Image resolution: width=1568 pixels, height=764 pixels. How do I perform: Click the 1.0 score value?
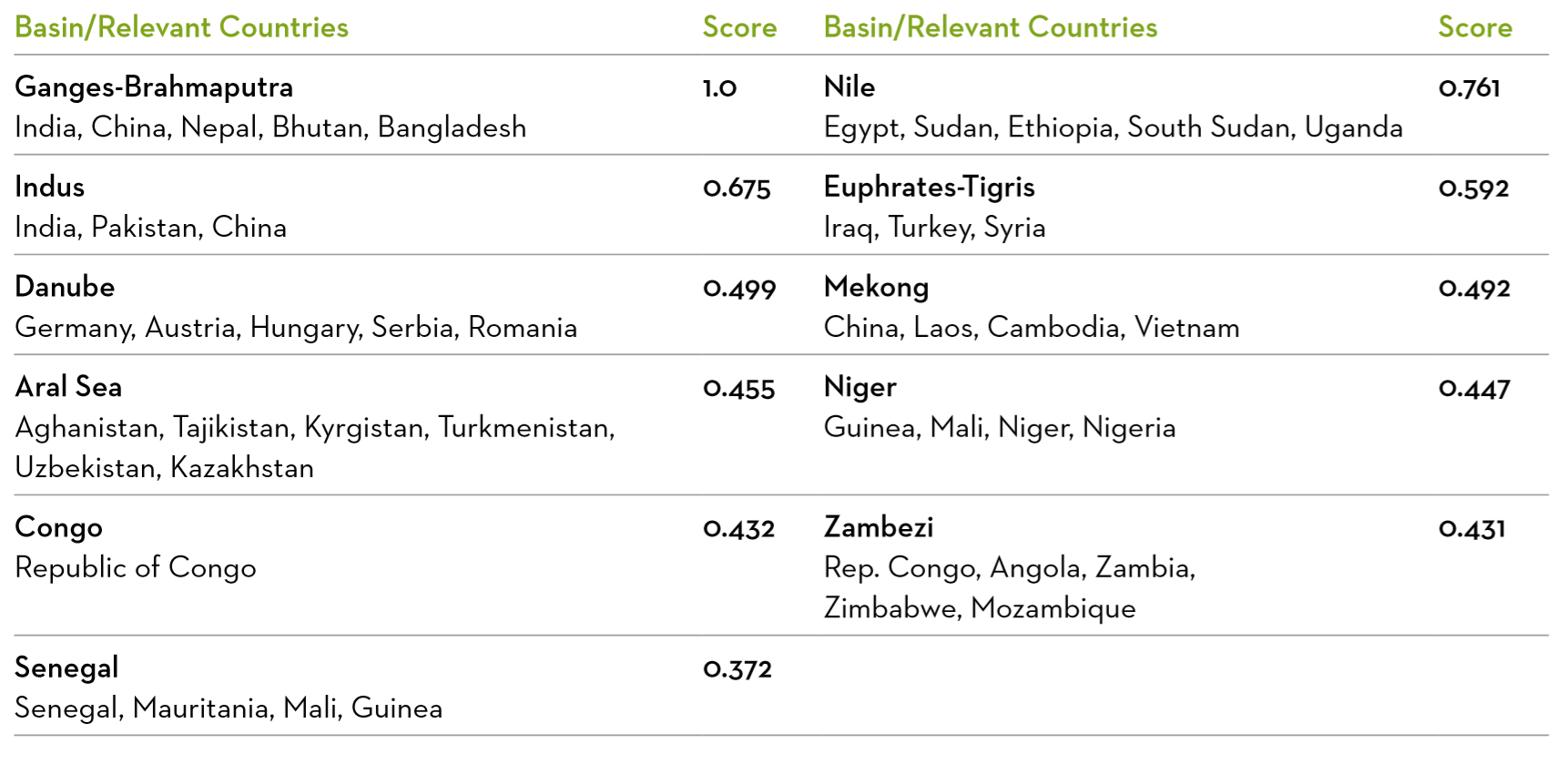(719, 88)
